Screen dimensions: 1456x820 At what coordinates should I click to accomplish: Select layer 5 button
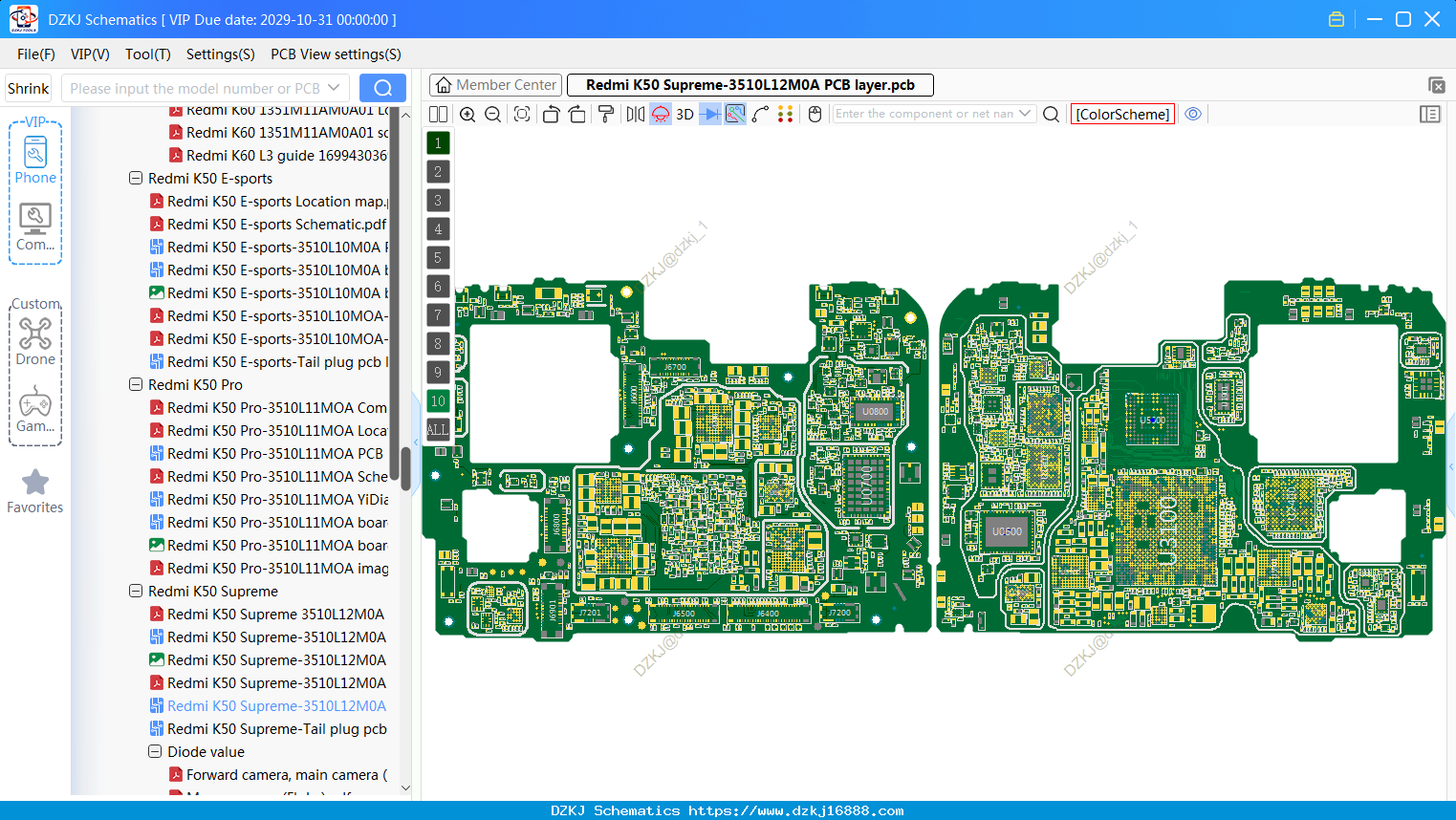(x=438, y=258)
